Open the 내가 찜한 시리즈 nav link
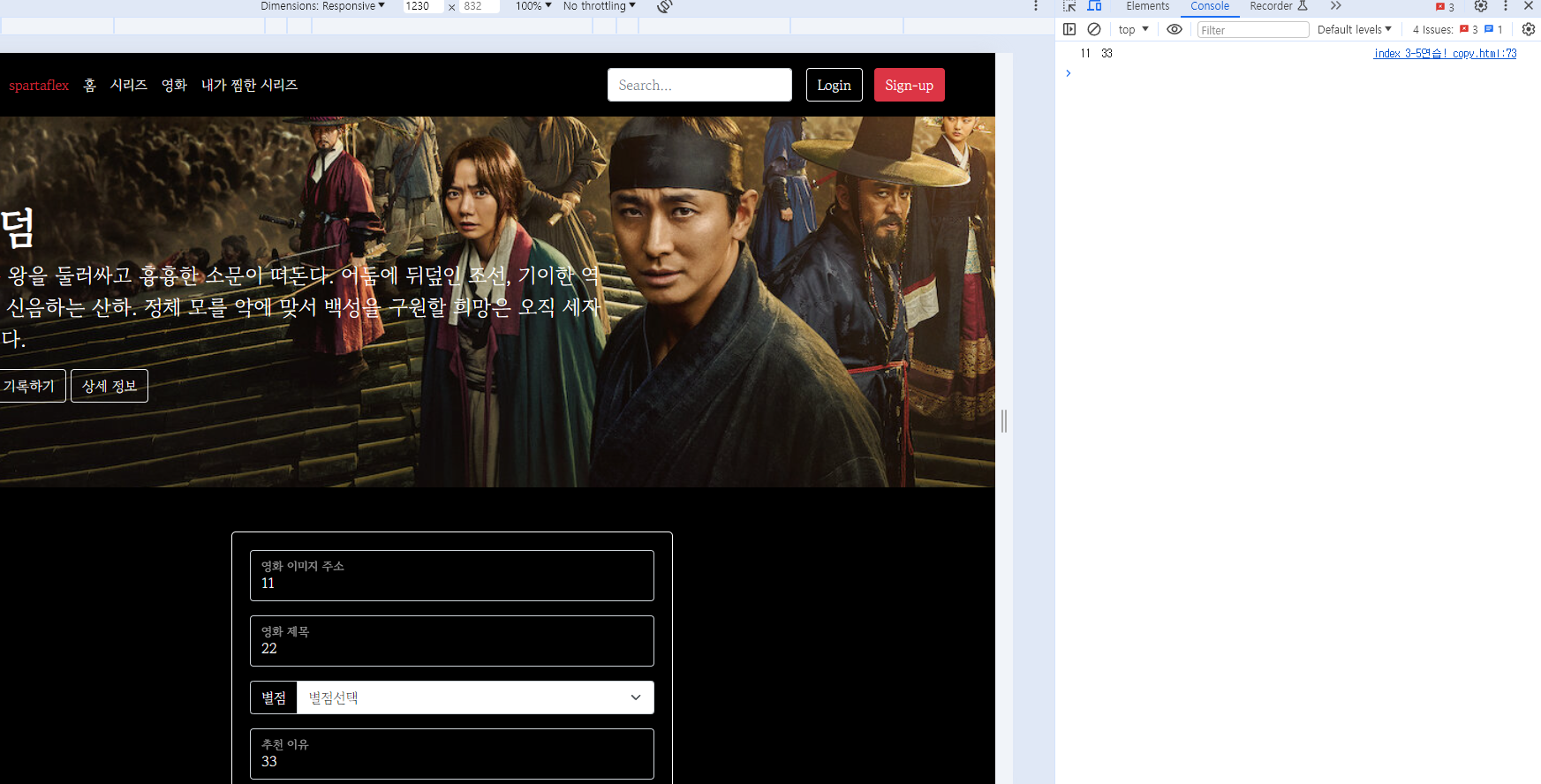 point(250,85)
